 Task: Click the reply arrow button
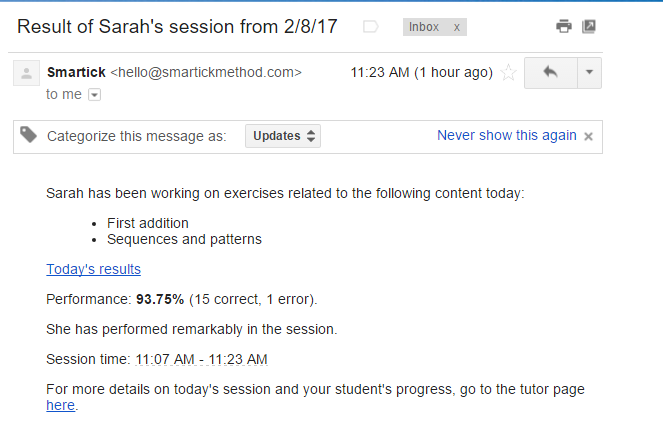tap(551, 73)
